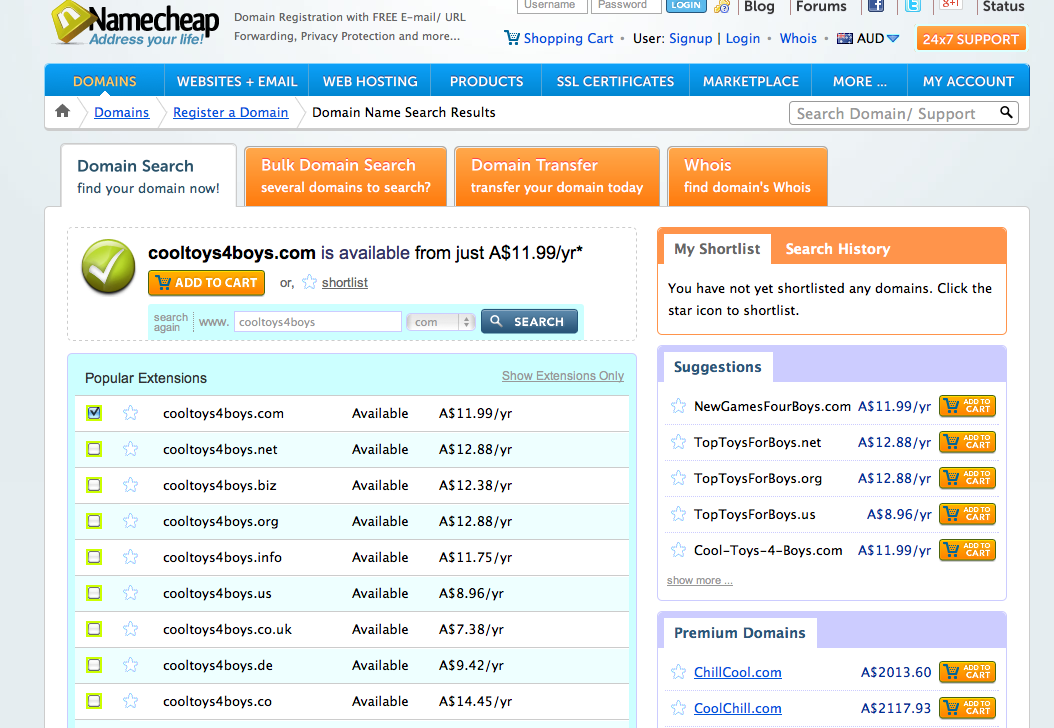Shortlist star for cooltoys4boys.co.uk row
1054x728 pixels.
point(130,629)
